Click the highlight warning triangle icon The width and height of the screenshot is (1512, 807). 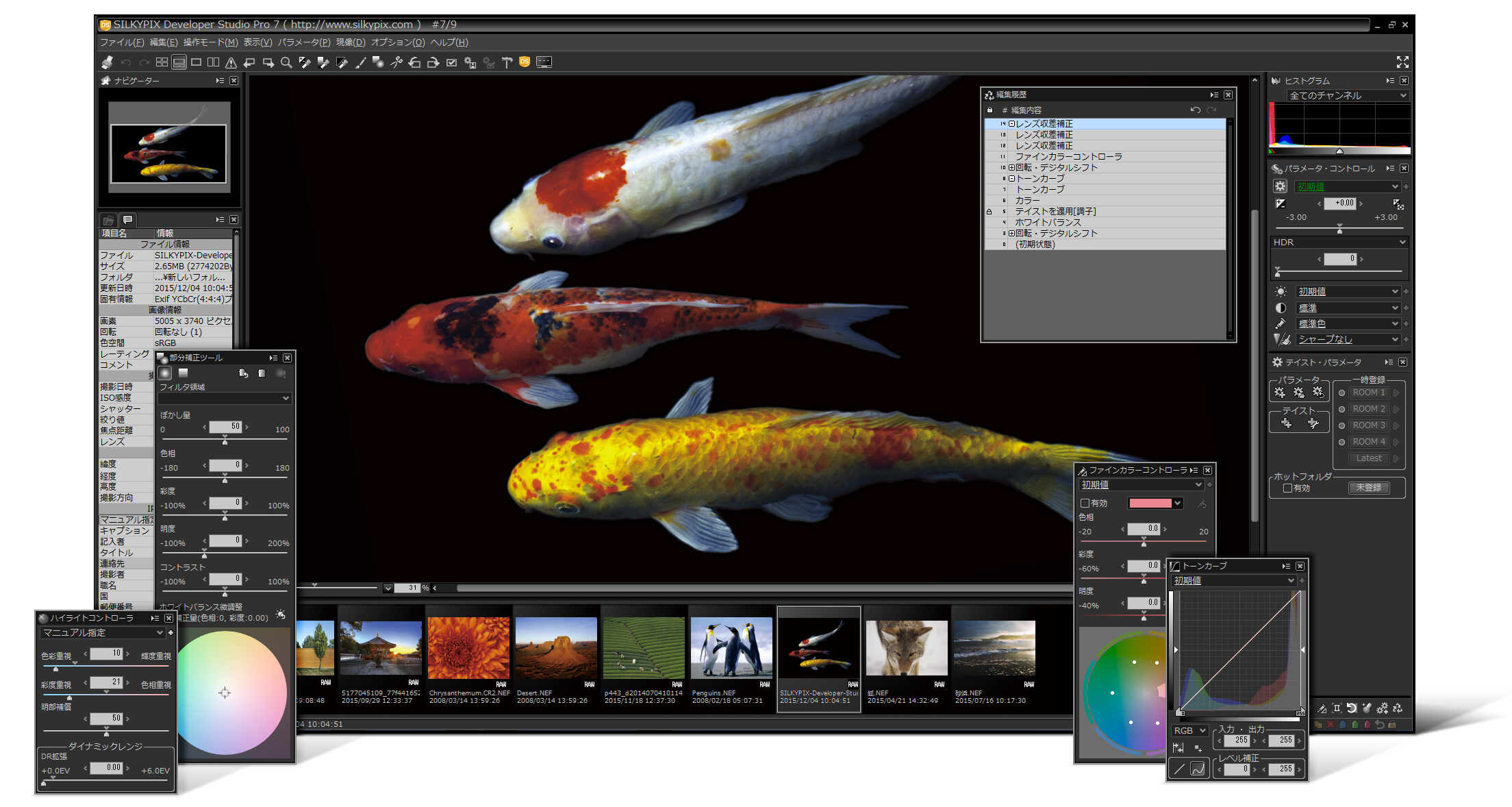[x=231, y=62]
